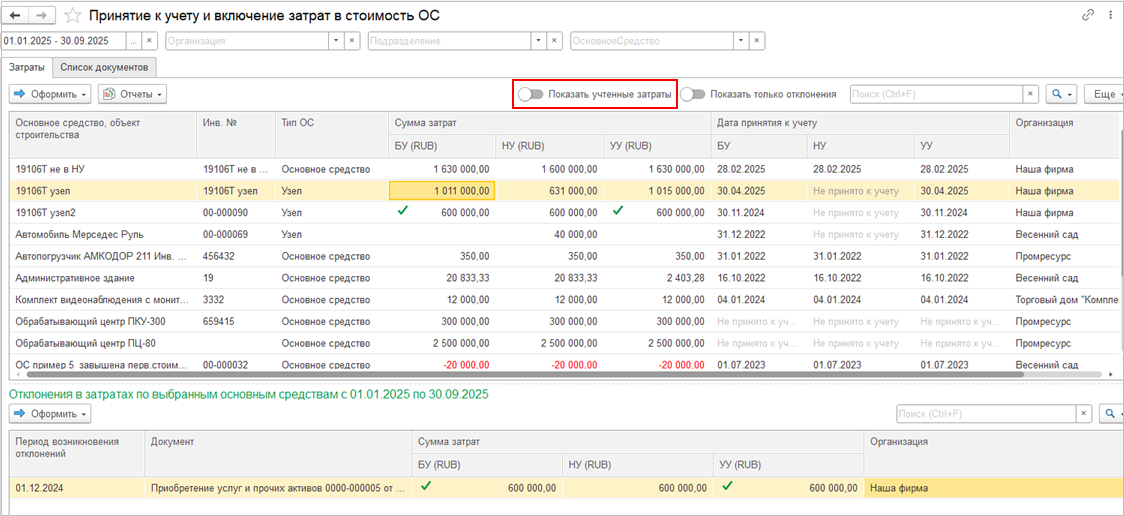The image size is (1124, 516).
Task: Add page to favorites with star icon
Action: coord(74,16)
